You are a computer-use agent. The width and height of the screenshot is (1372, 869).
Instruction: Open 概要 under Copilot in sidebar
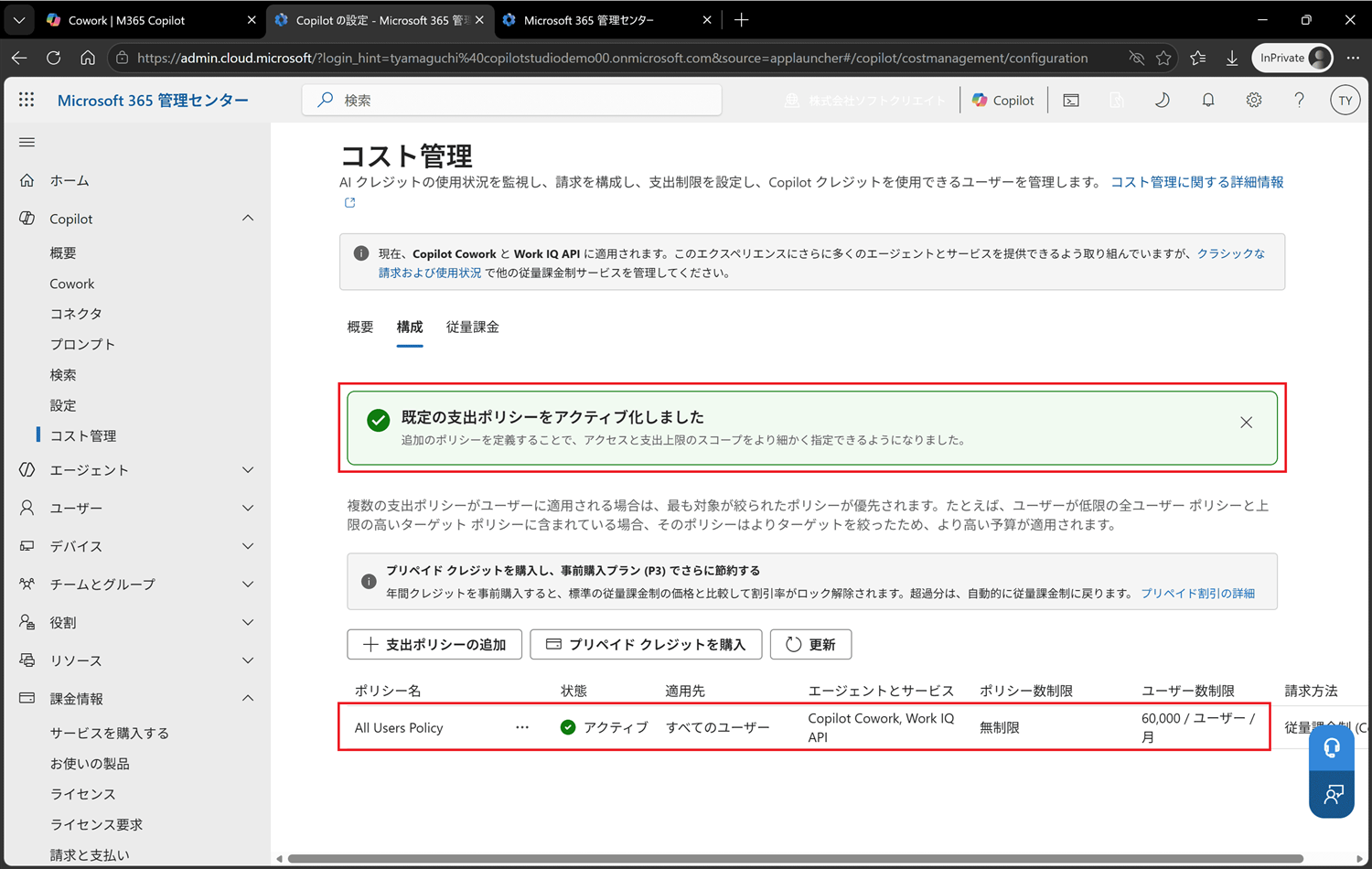tap(63, 252)
